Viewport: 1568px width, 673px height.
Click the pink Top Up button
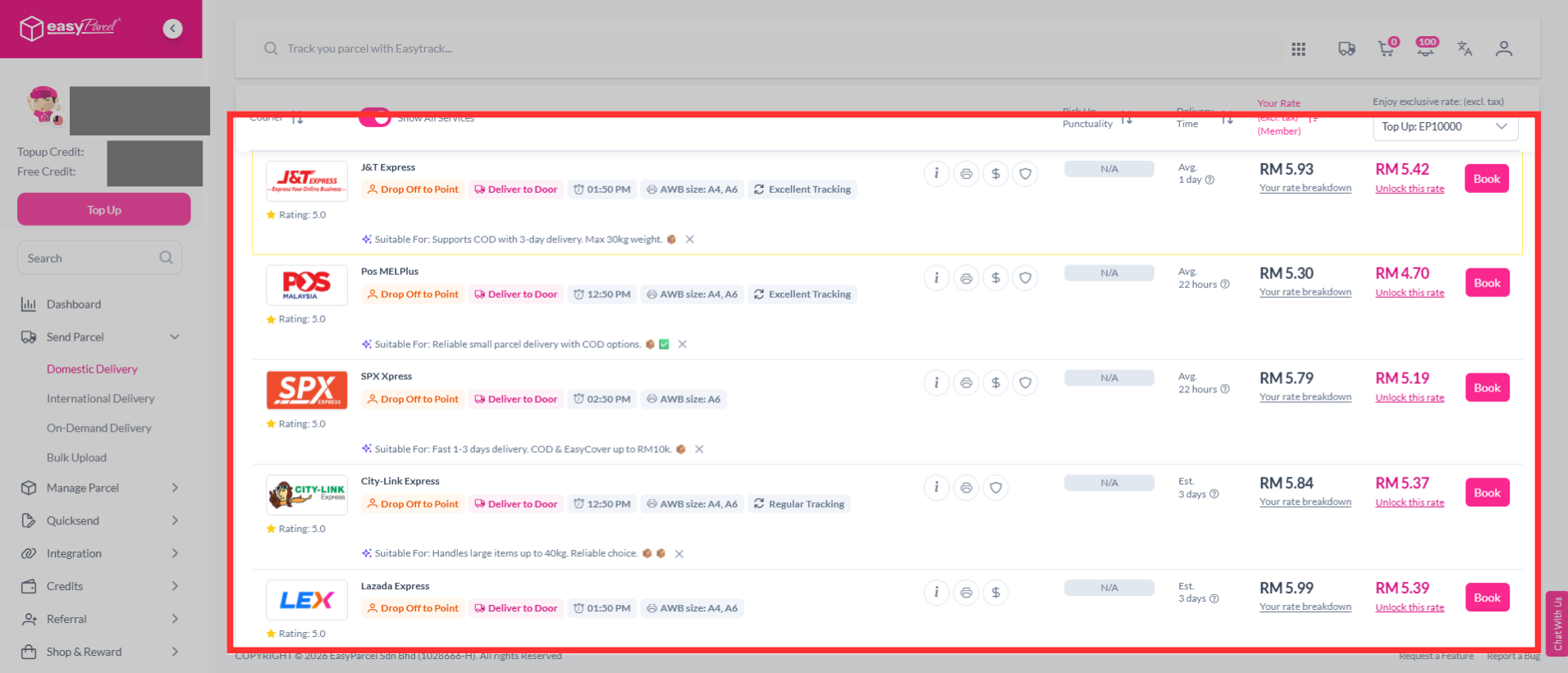click(x=104, y=209)
